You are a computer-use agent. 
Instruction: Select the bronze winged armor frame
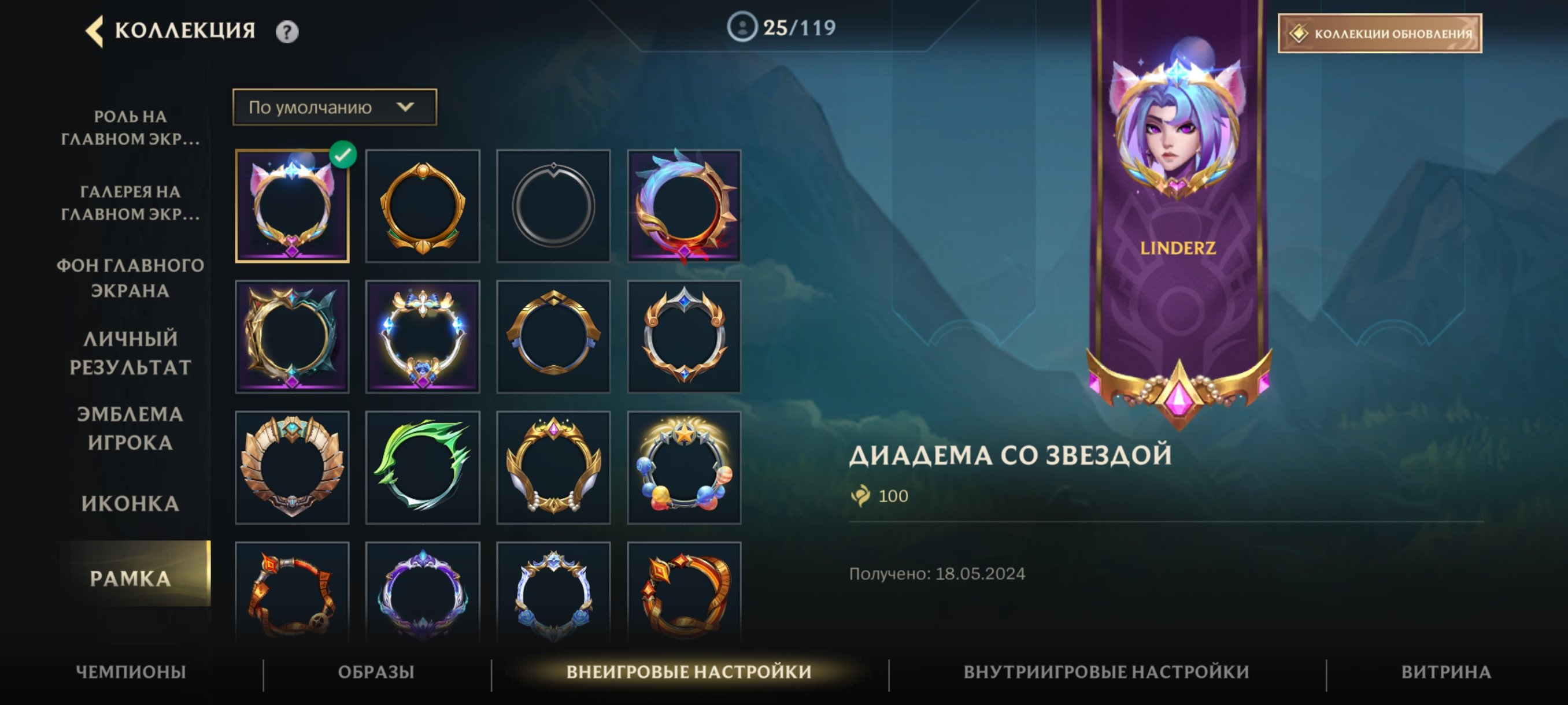292,467
